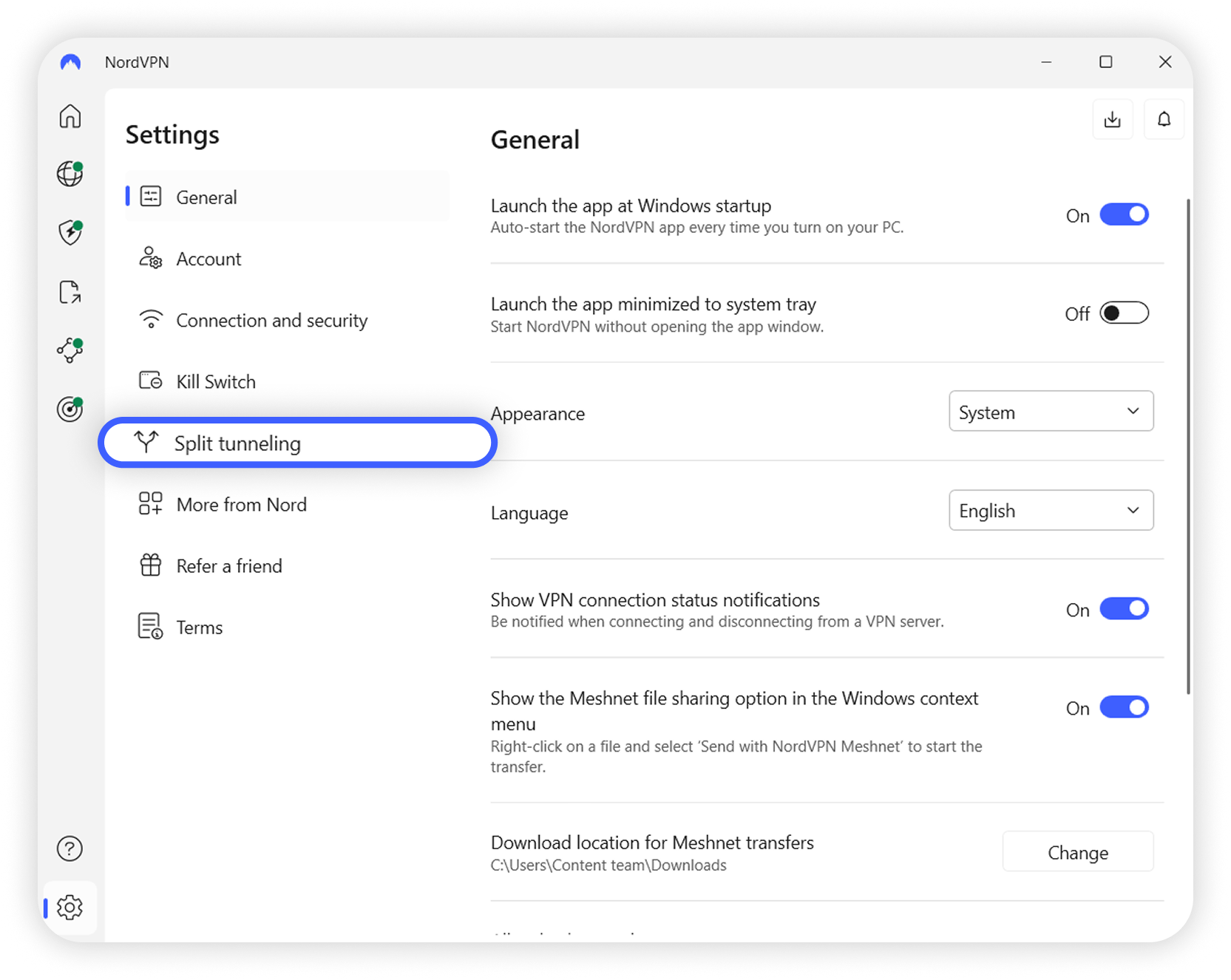Open the Kill Switch settings page

214,381
